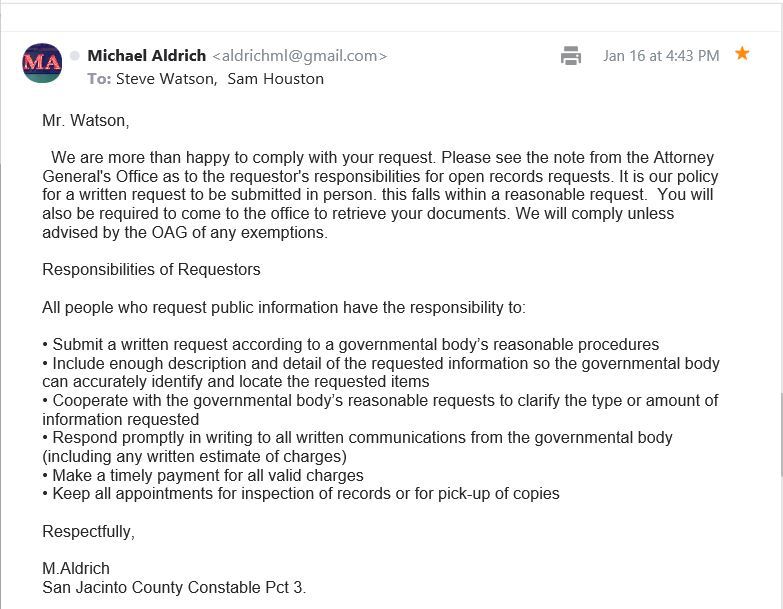Screen dimensions: 783x609
Task: Click the Jan 16 at 4:43 PM timestamp
Action: [x=661, y=56]
